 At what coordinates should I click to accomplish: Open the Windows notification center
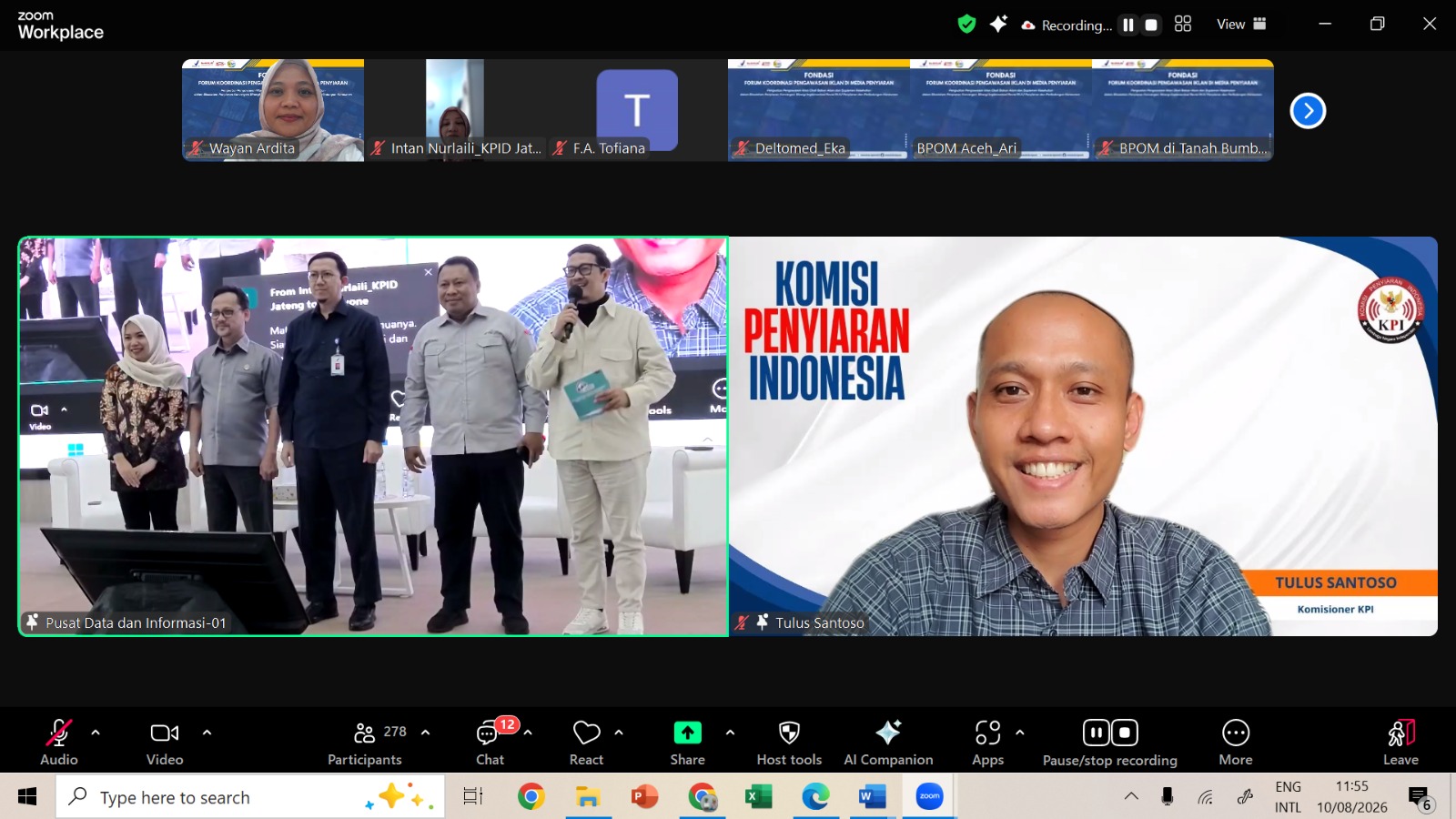click(x=1421, y=799)
